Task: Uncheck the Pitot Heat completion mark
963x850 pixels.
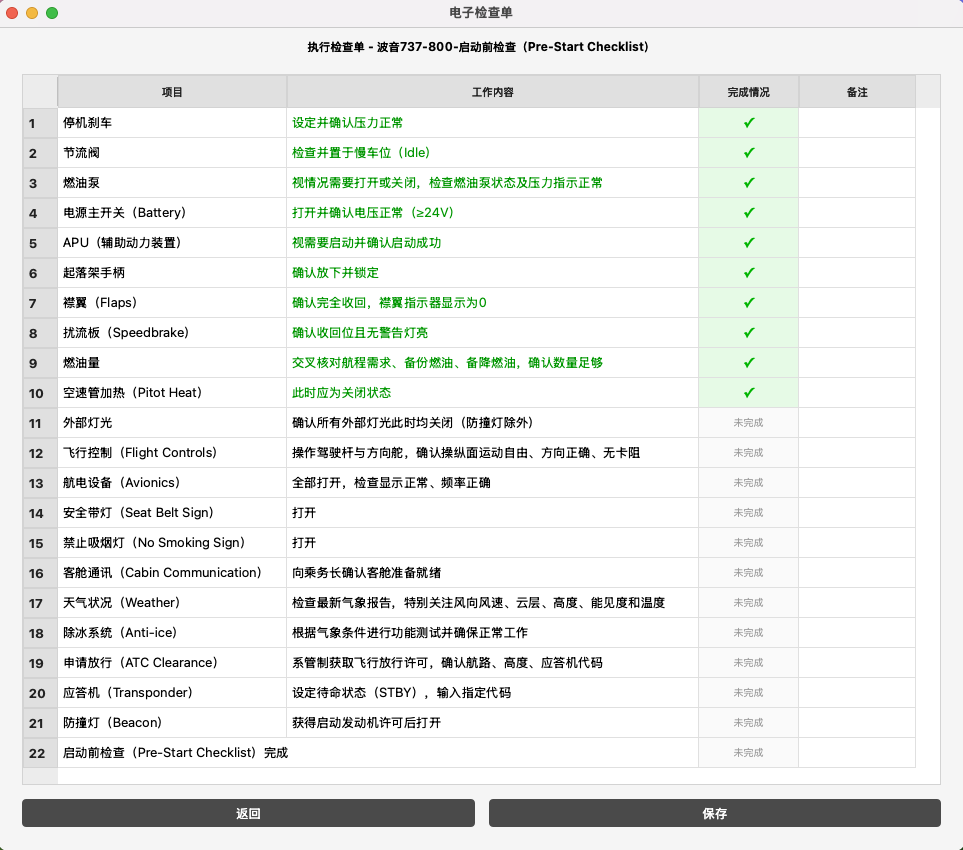Action: click(x=749, y=392)
